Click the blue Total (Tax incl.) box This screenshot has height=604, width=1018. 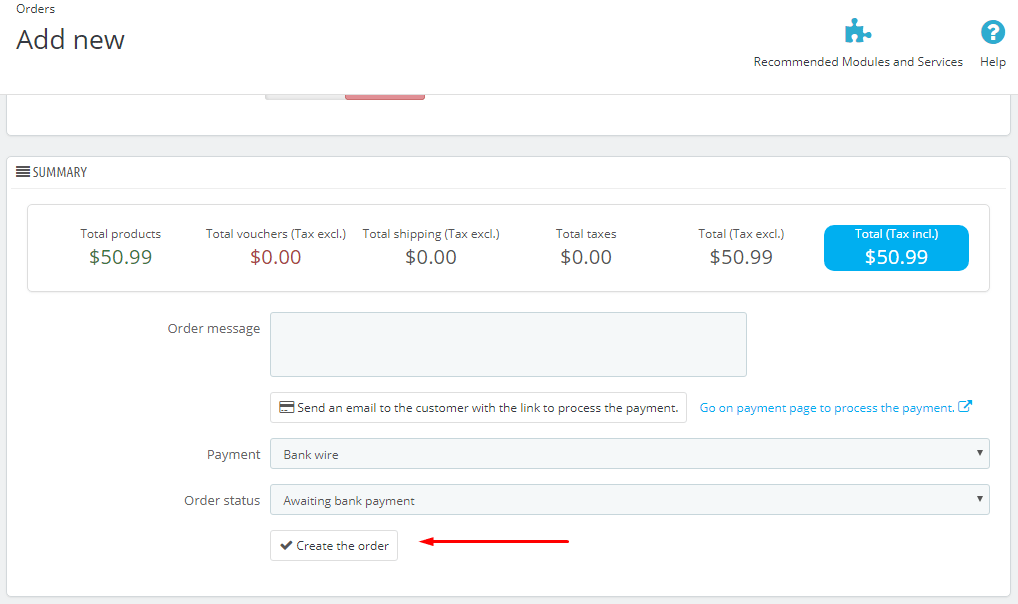tap(896, 247)
